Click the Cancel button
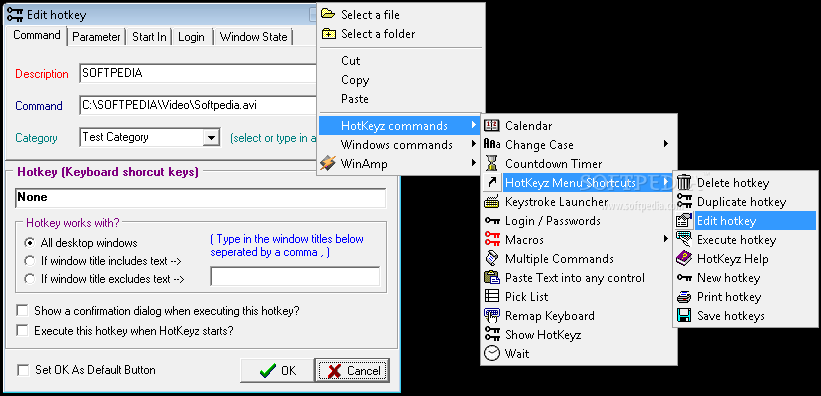Screen dimensions: 821x396 pyautogui.click(x=352, y=370)
